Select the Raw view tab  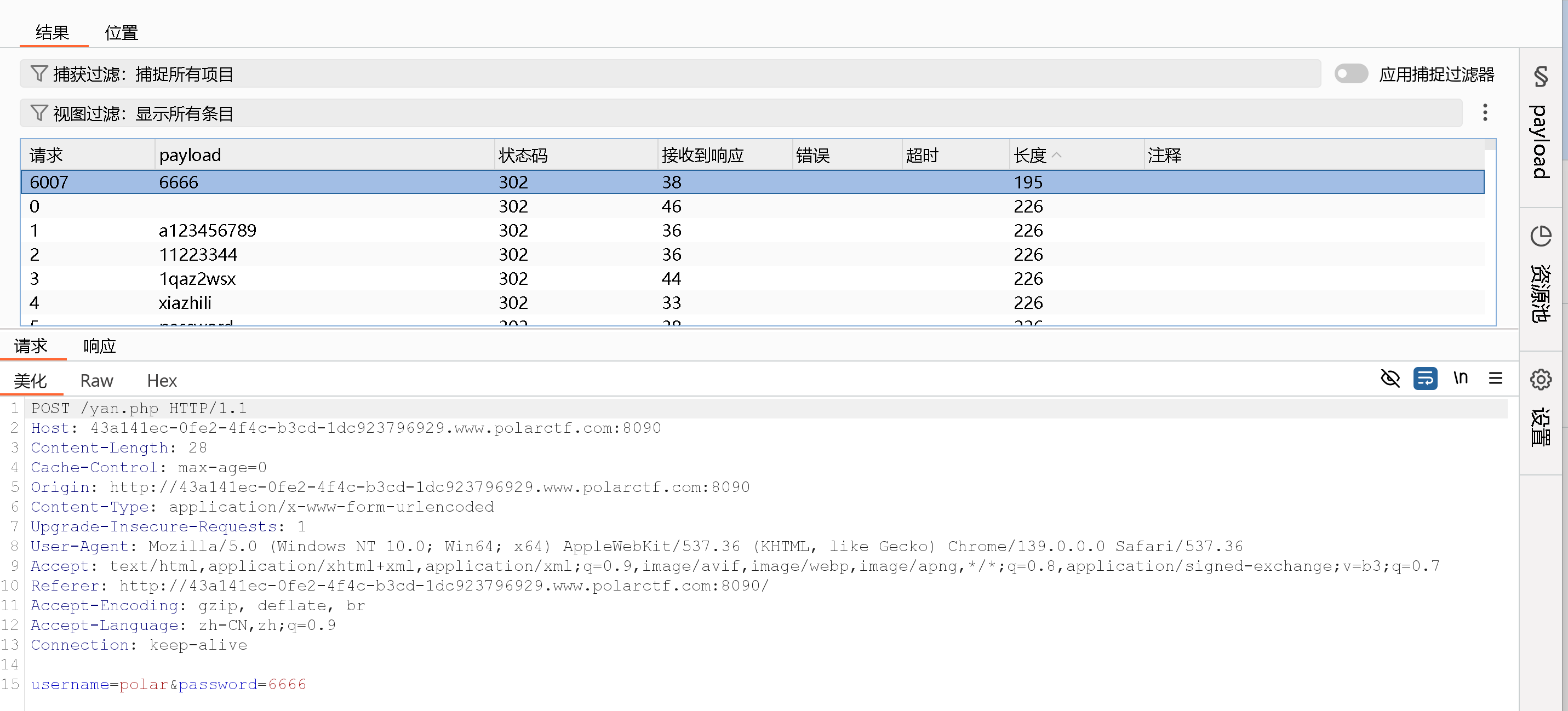point(96,381)
